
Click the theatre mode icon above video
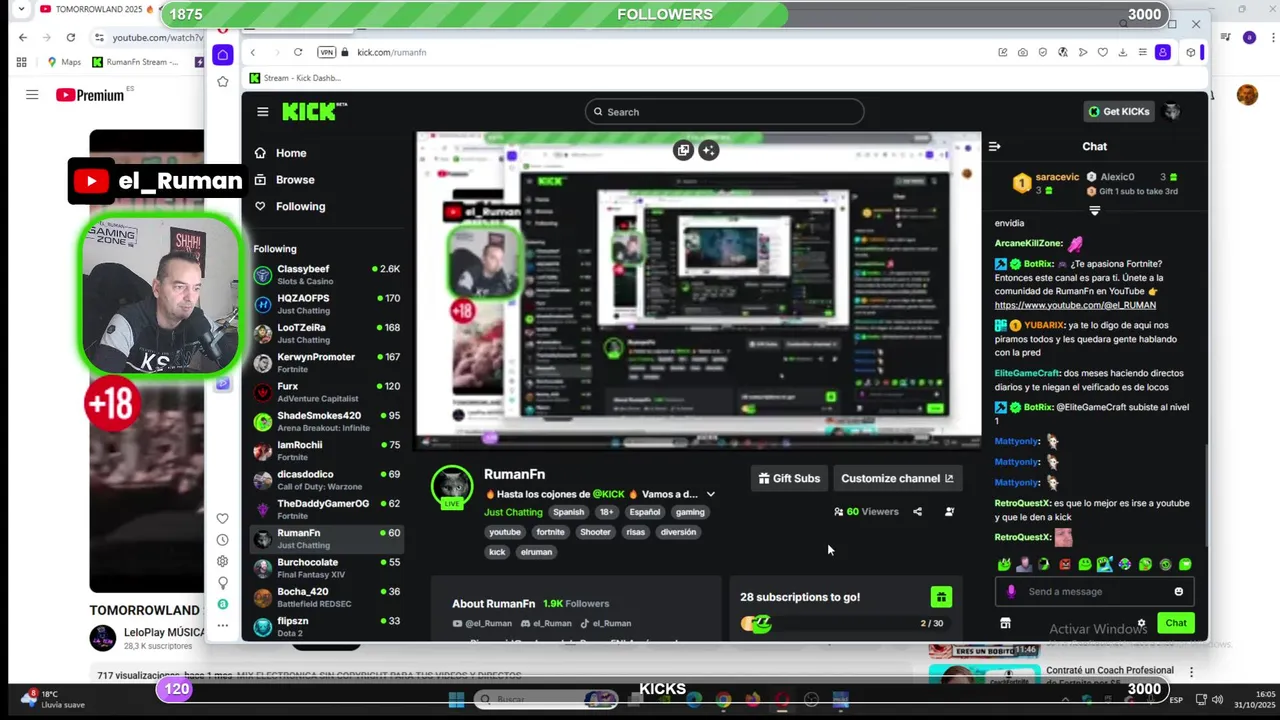click(x=683, y=150)
